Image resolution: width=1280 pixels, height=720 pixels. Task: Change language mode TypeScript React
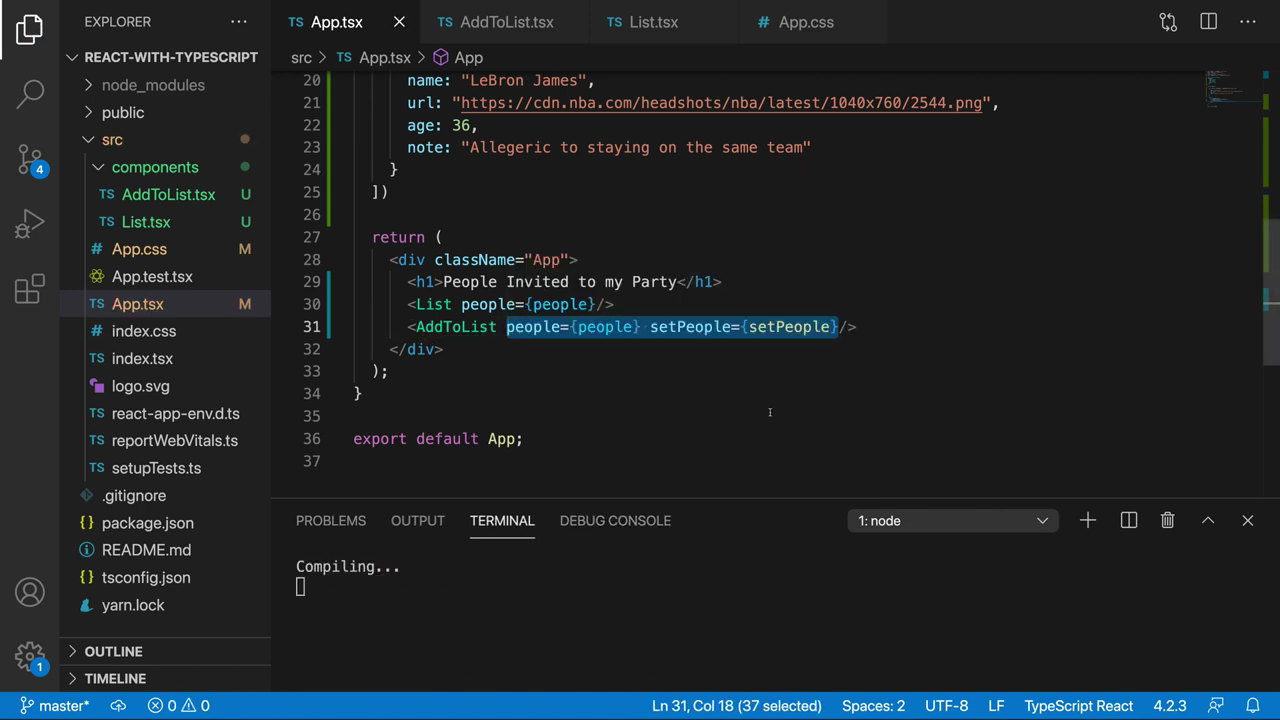point(1078,706)
